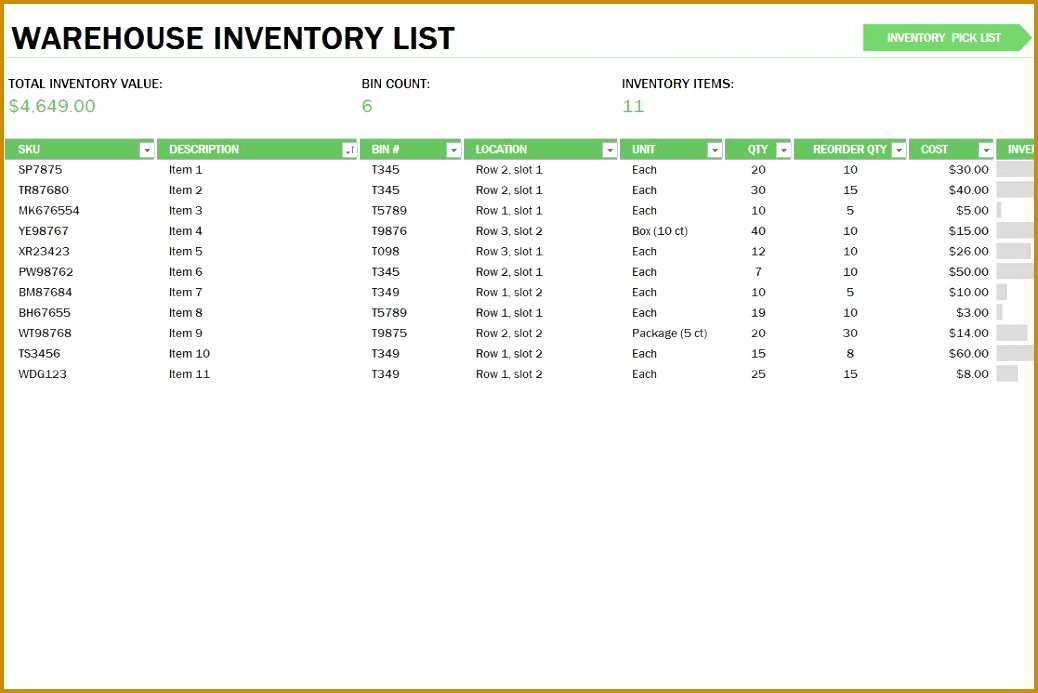Select the BIN COUNT value 6
1038x693 pixels.
tap(367, 106)
